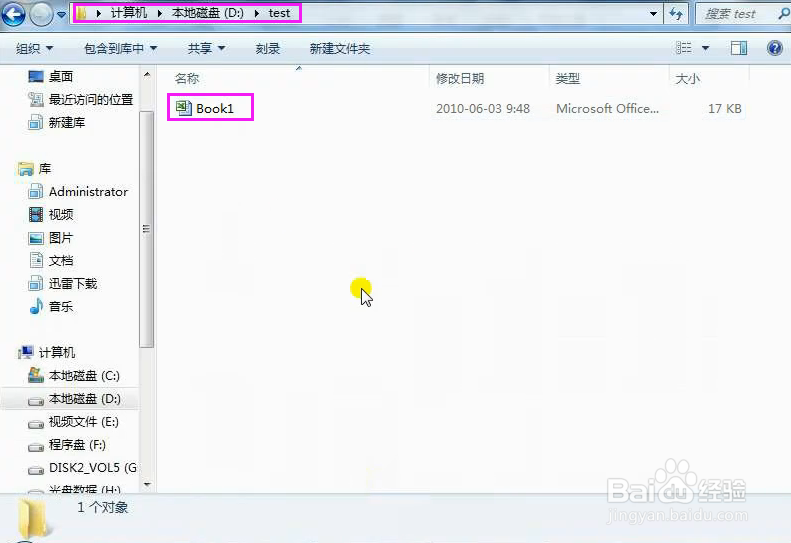Click the date 2010-06-03 9:48

tap(483, 108)
